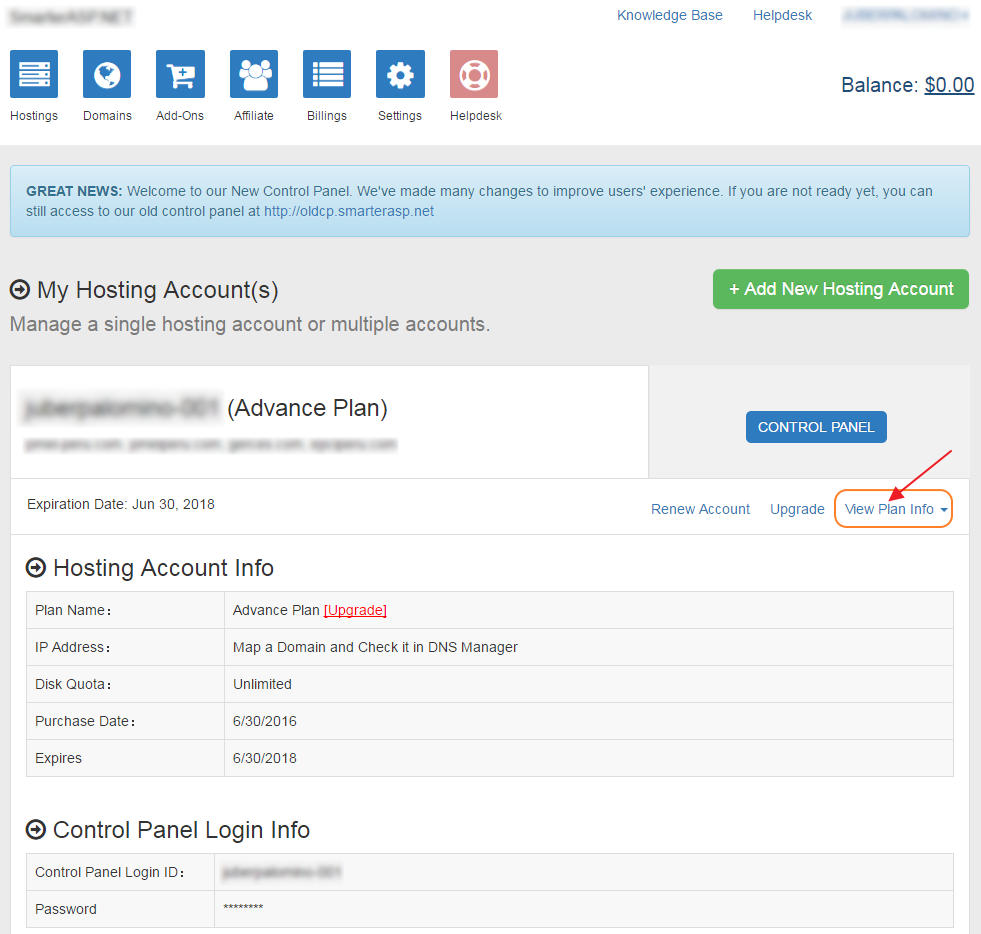This screenshot has width=981, height=934.
Task: Click the Renew Account link
Action: coord(700,509)
